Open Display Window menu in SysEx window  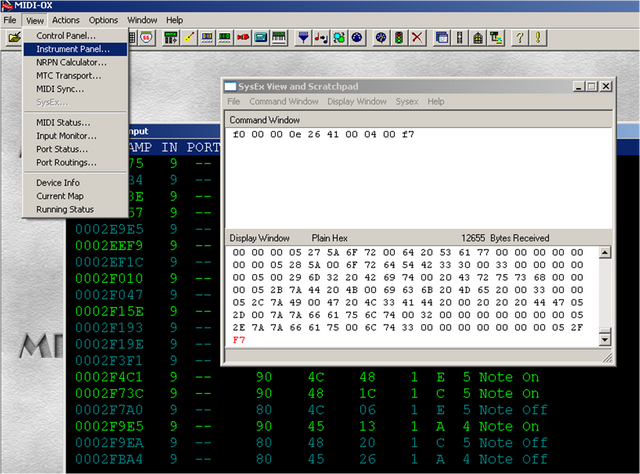tap(357, 101)
